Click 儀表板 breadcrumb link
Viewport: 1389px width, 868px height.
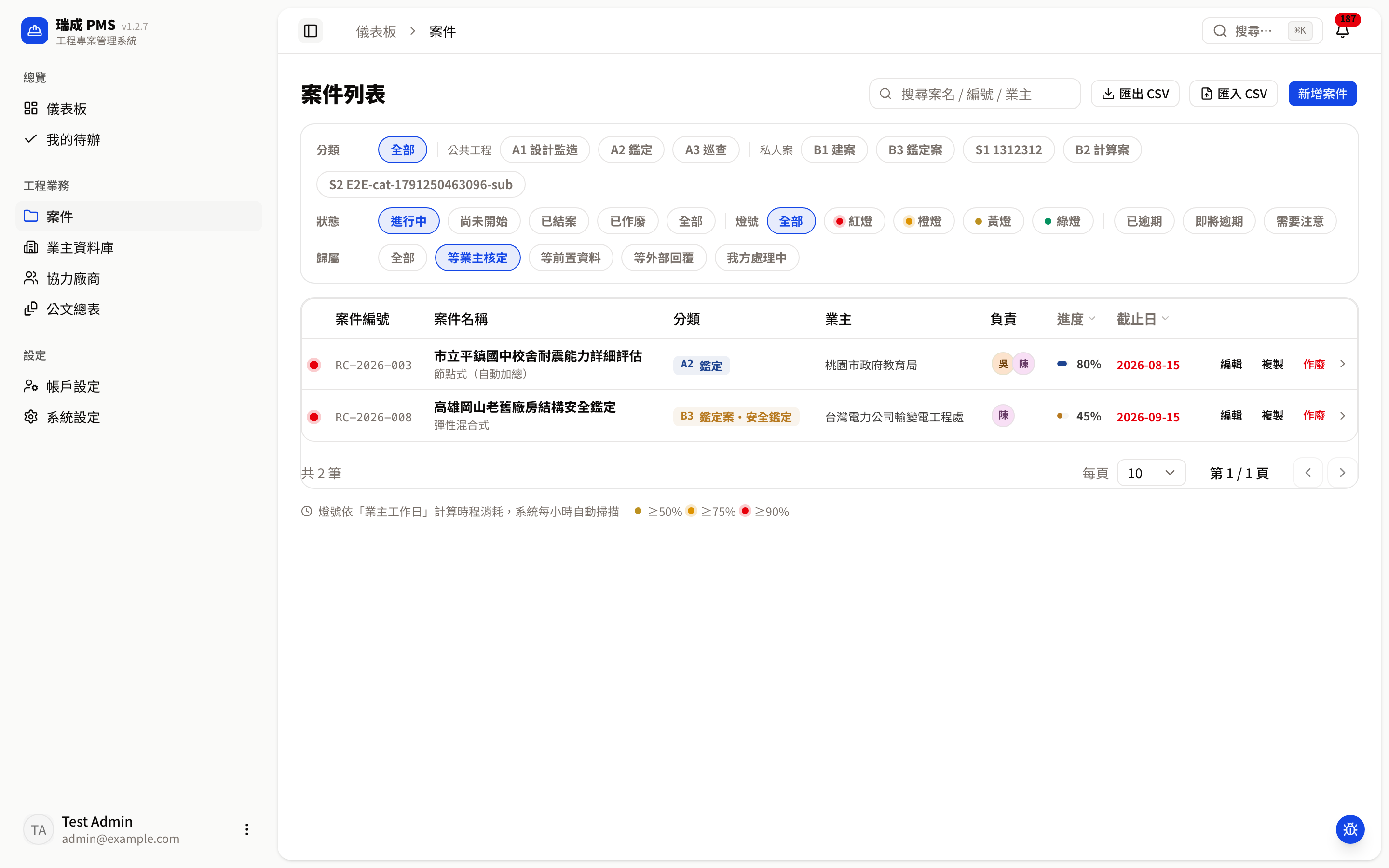click(x=376, y=31)
